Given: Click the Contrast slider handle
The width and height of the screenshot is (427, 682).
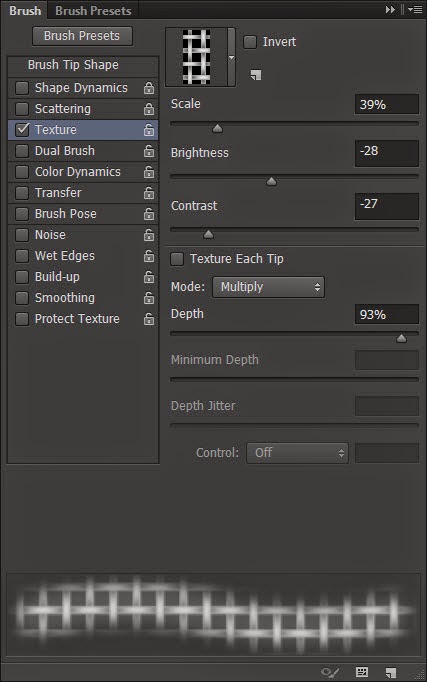Looking at the screenshot, I should point(208,234).
